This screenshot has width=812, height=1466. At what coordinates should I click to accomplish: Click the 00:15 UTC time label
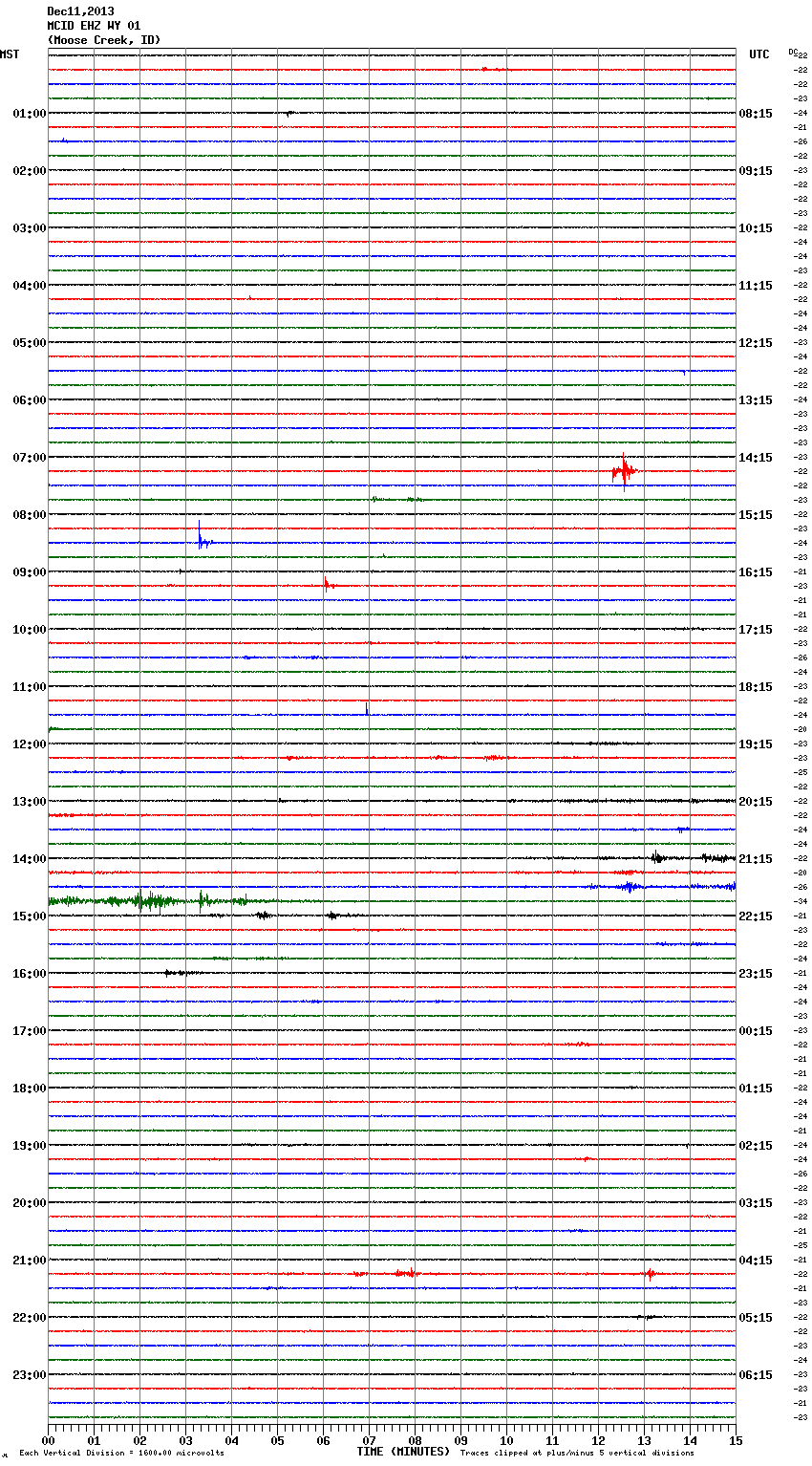tap(756, 1031)
